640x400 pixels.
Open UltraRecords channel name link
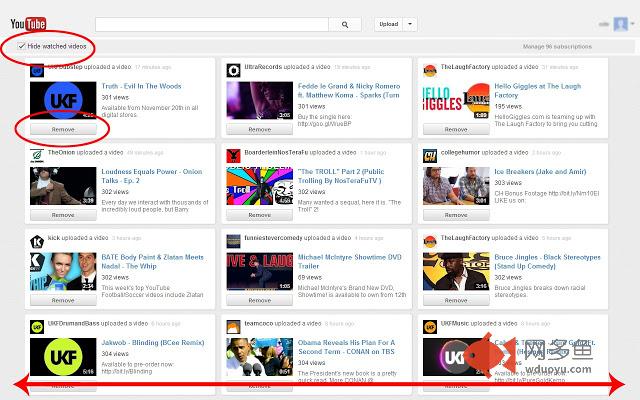click(x=263, y=67)
